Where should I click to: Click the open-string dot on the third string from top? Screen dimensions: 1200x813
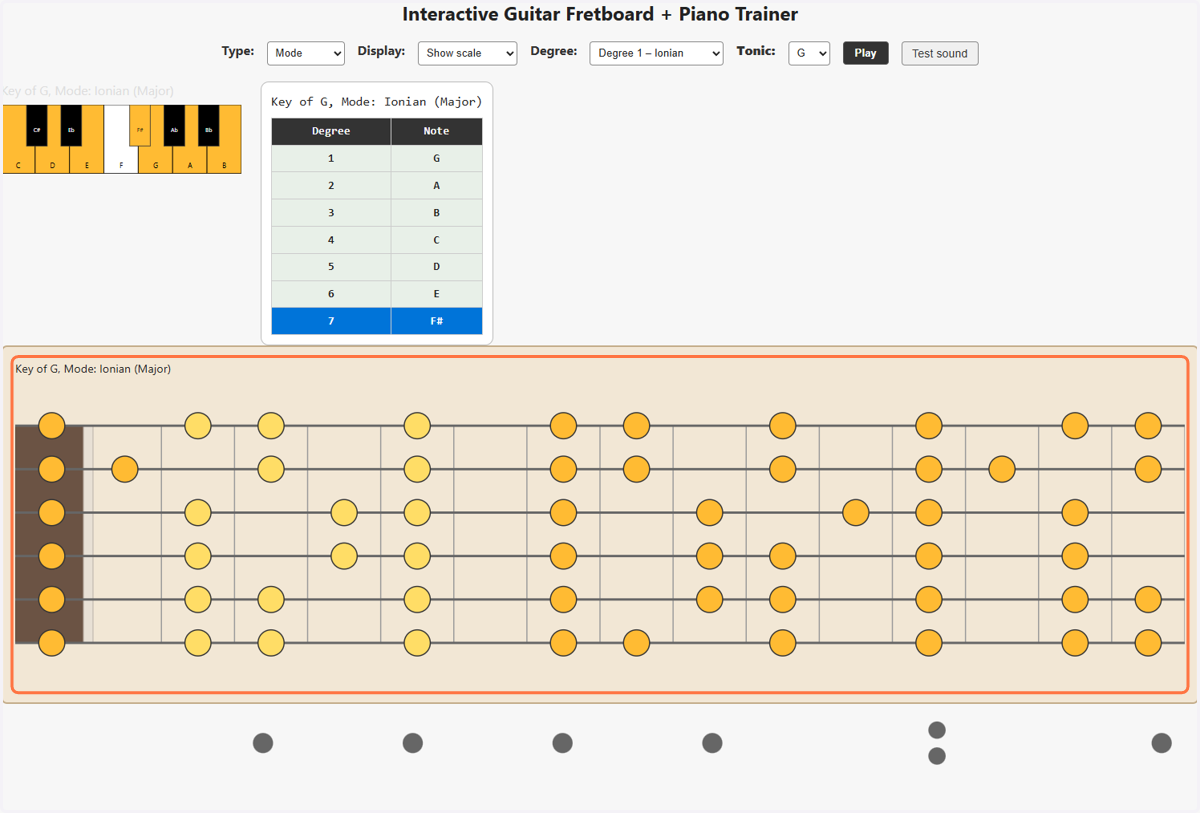[52, 513]
